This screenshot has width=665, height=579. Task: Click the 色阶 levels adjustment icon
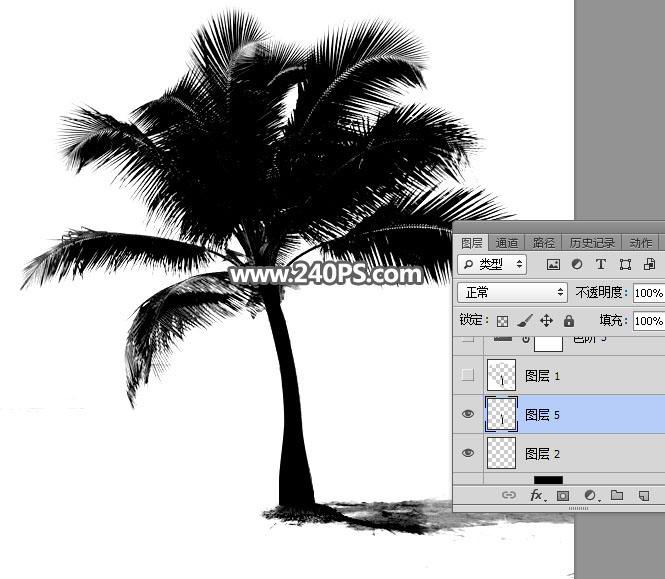click(x=503, y=338)
